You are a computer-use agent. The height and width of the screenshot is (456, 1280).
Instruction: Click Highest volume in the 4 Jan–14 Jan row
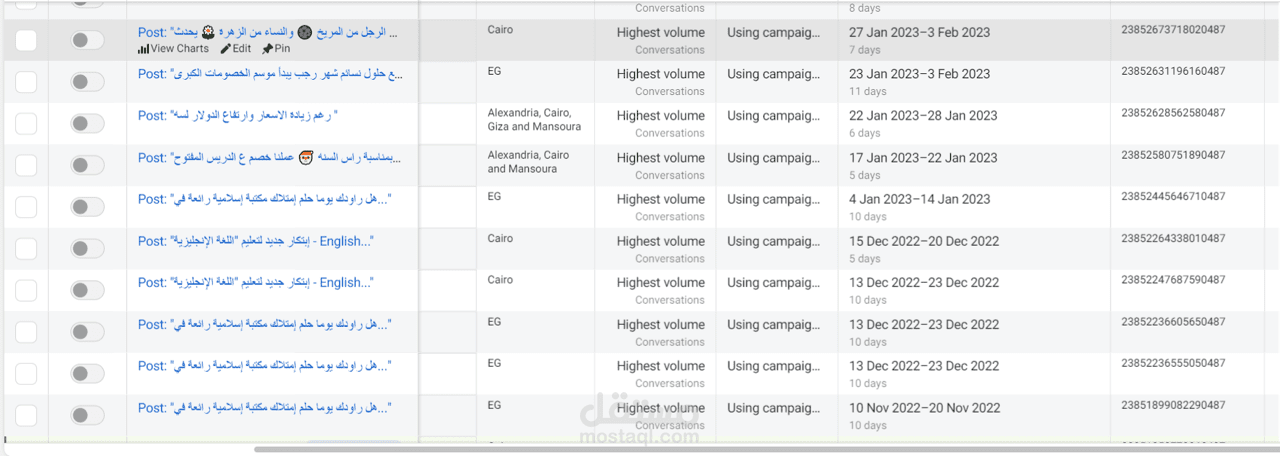click(x=660, y=199)
